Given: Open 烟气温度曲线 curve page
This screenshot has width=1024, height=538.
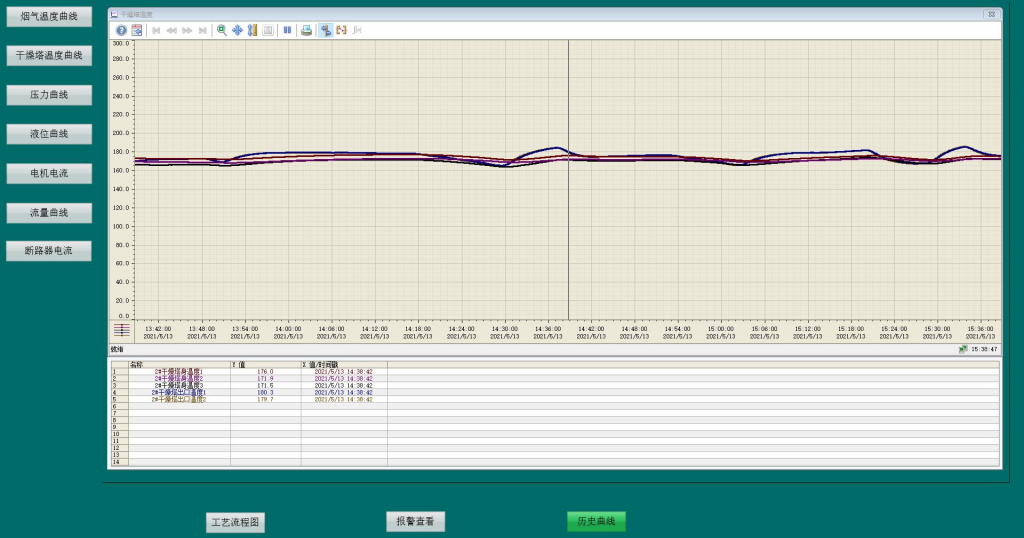Looking at the screenshot, I should (x=49, y=16).
